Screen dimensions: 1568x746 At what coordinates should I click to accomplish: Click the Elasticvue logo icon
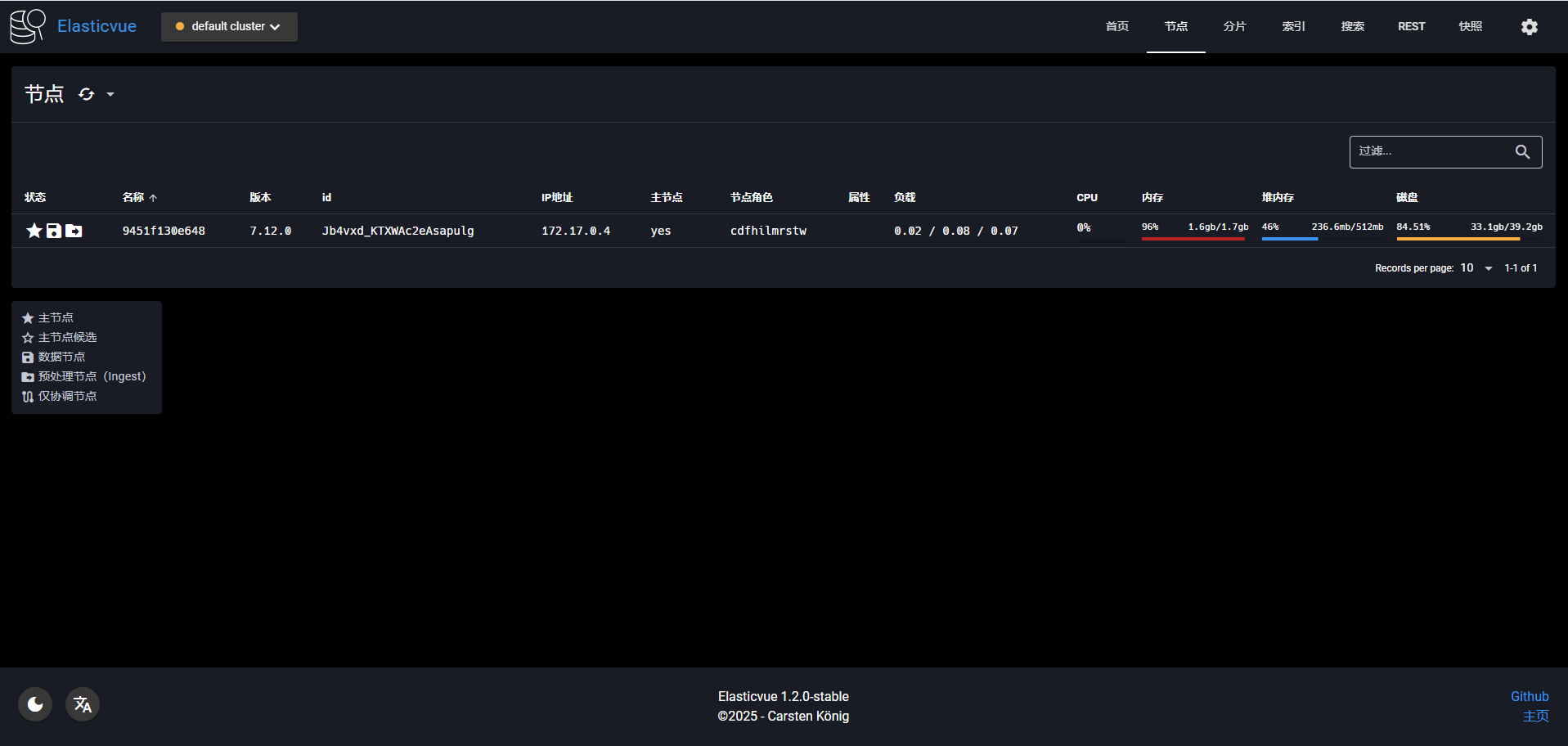[28, 26]
